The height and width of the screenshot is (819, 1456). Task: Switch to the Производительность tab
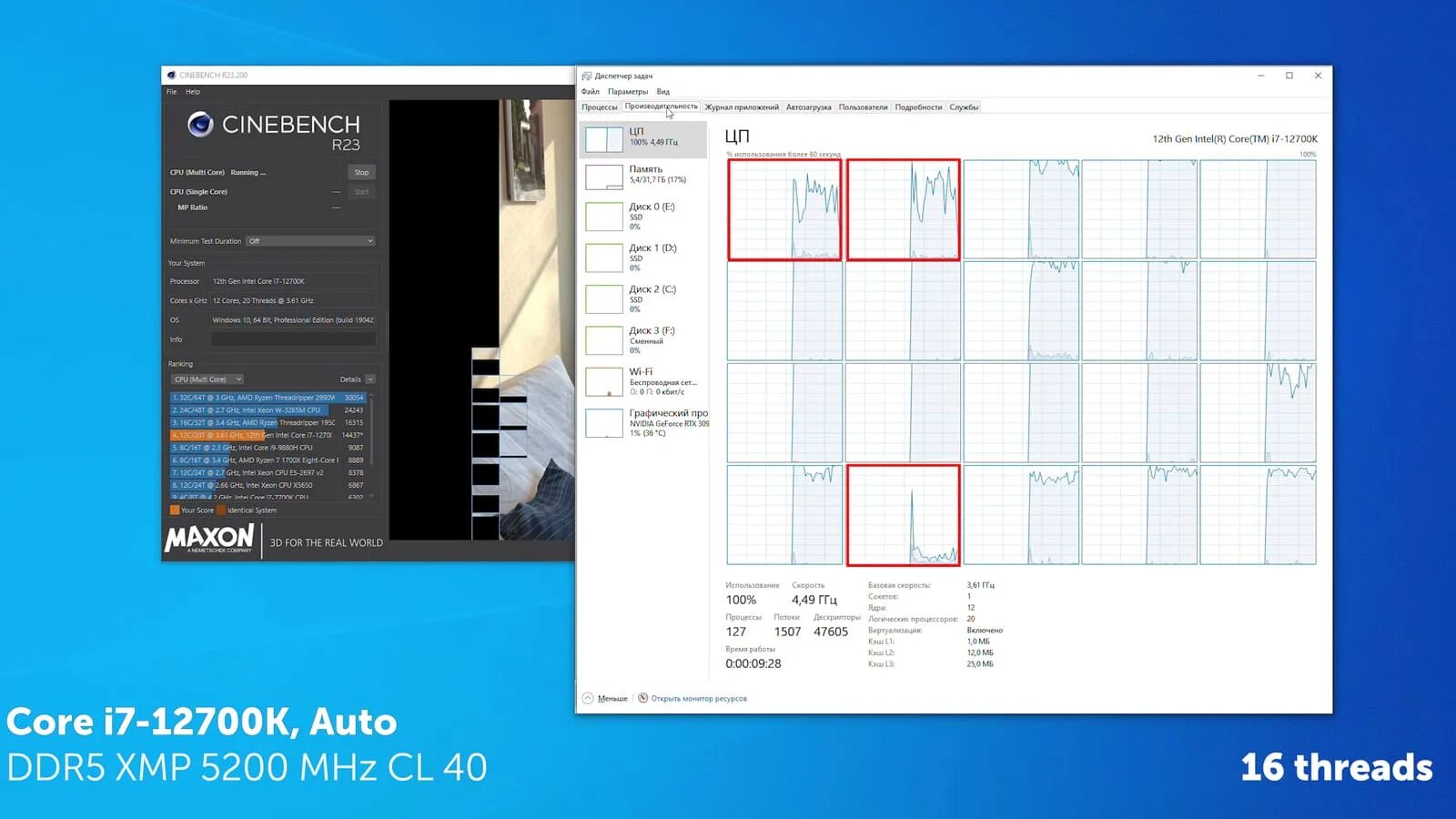tap(662, 106)
